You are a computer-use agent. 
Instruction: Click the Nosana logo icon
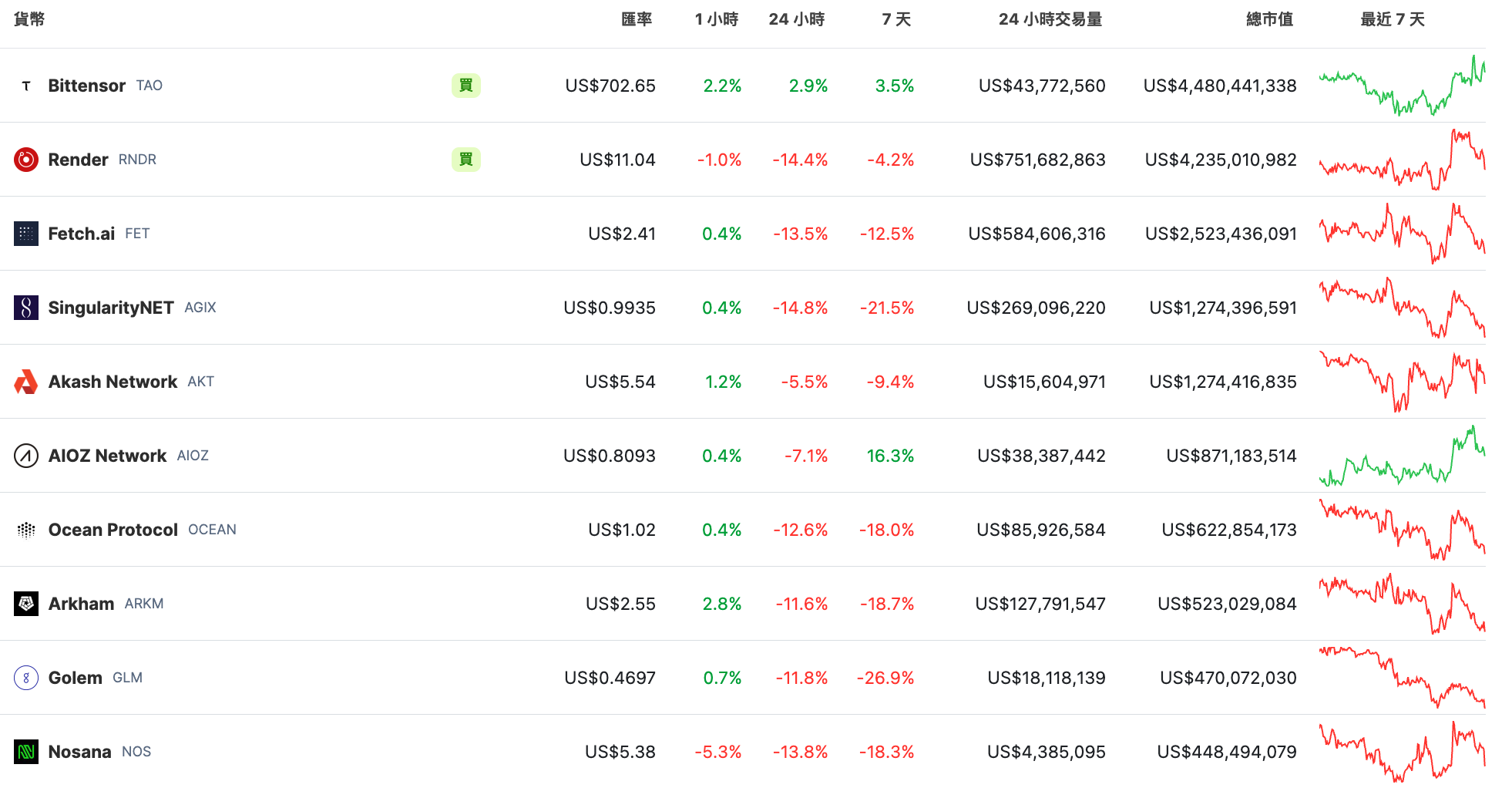pyautogui.click(x=26, y=752)
